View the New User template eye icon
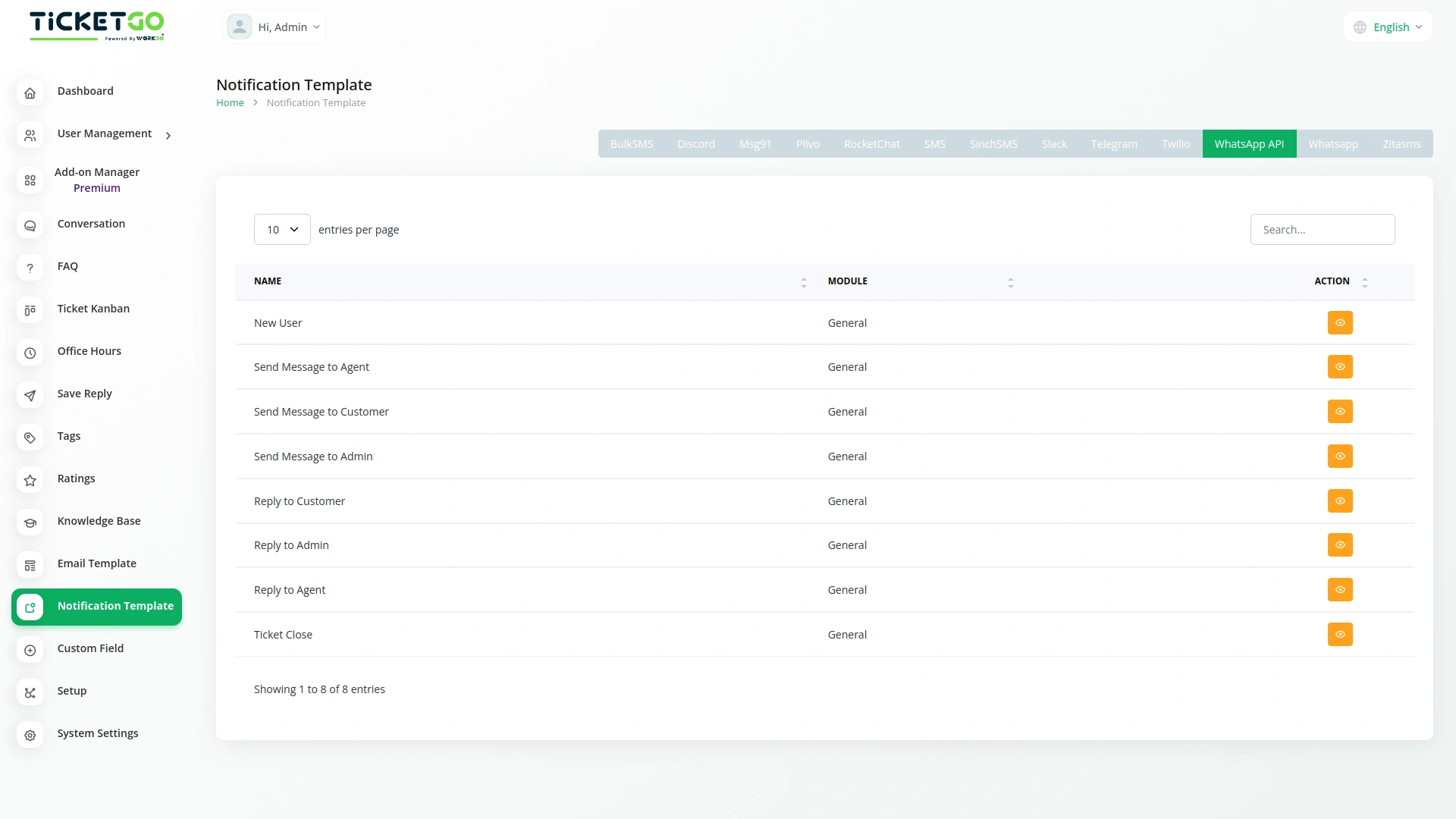 [1340, 322]
